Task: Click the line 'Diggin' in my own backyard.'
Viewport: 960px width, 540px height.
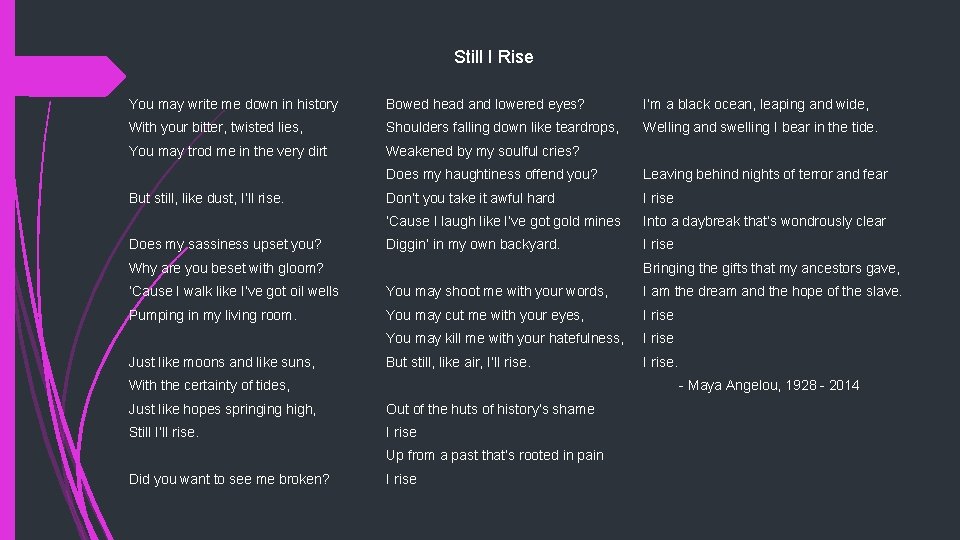Action: coord(472,244)
